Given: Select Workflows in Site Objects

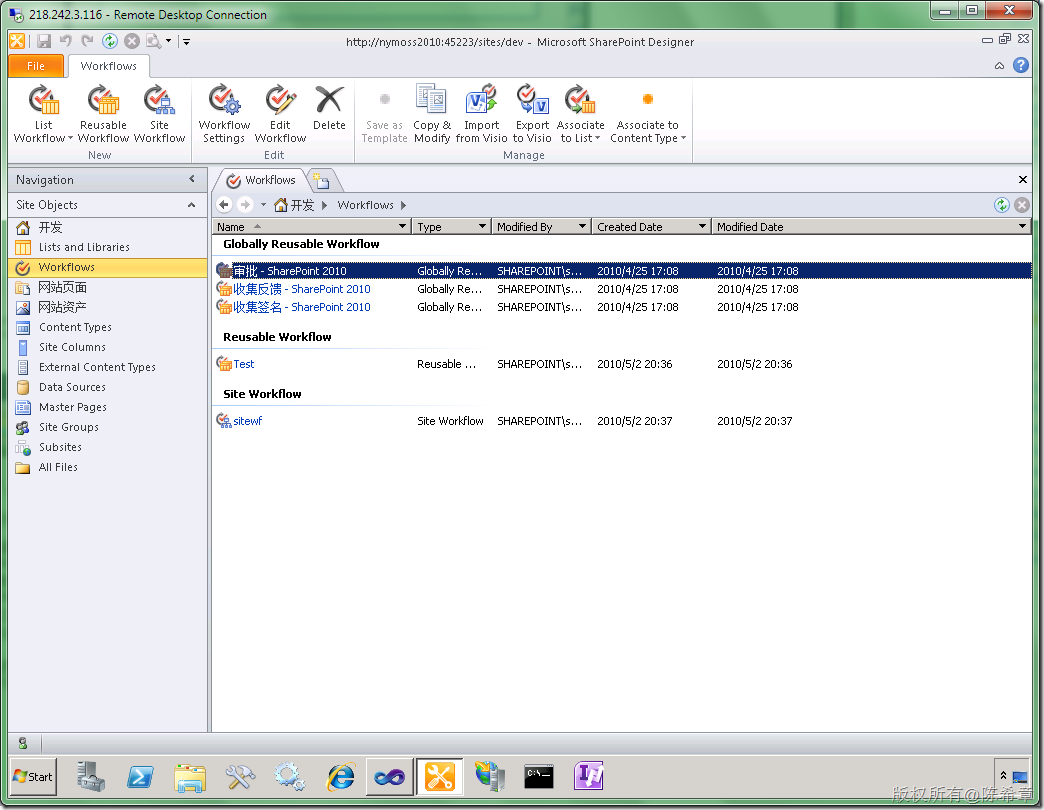Looking at the screenshot, I should tap(108, 267).
